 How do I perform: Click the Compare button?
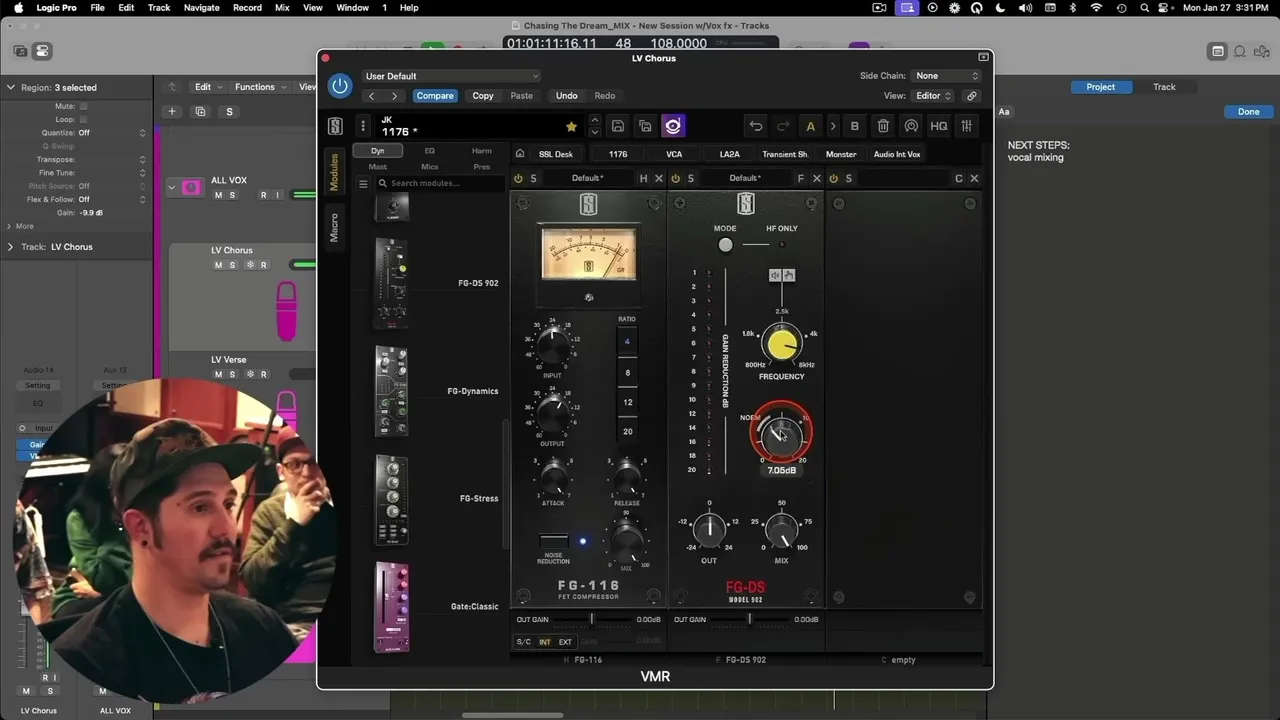click(435, 96)
